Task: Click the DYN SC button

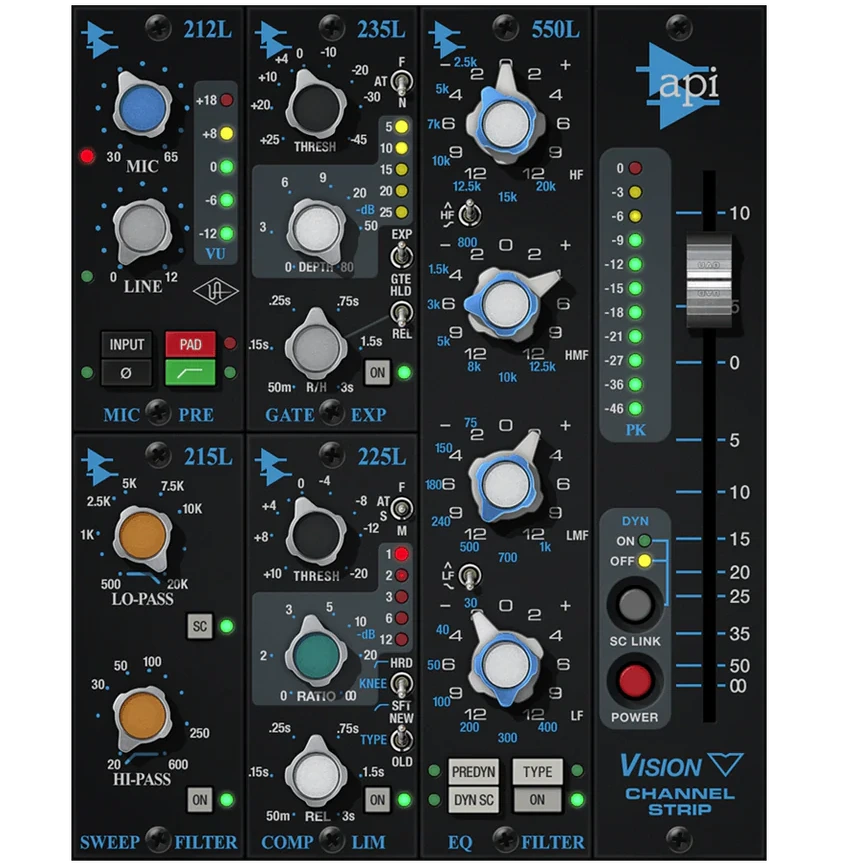Action: click(473, 800)
